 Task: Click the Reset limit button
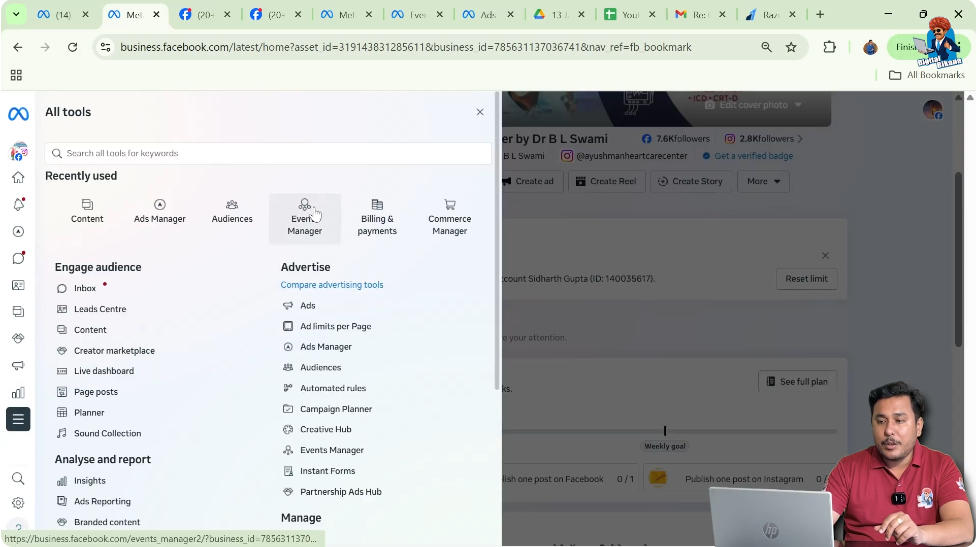pos(806,279)
